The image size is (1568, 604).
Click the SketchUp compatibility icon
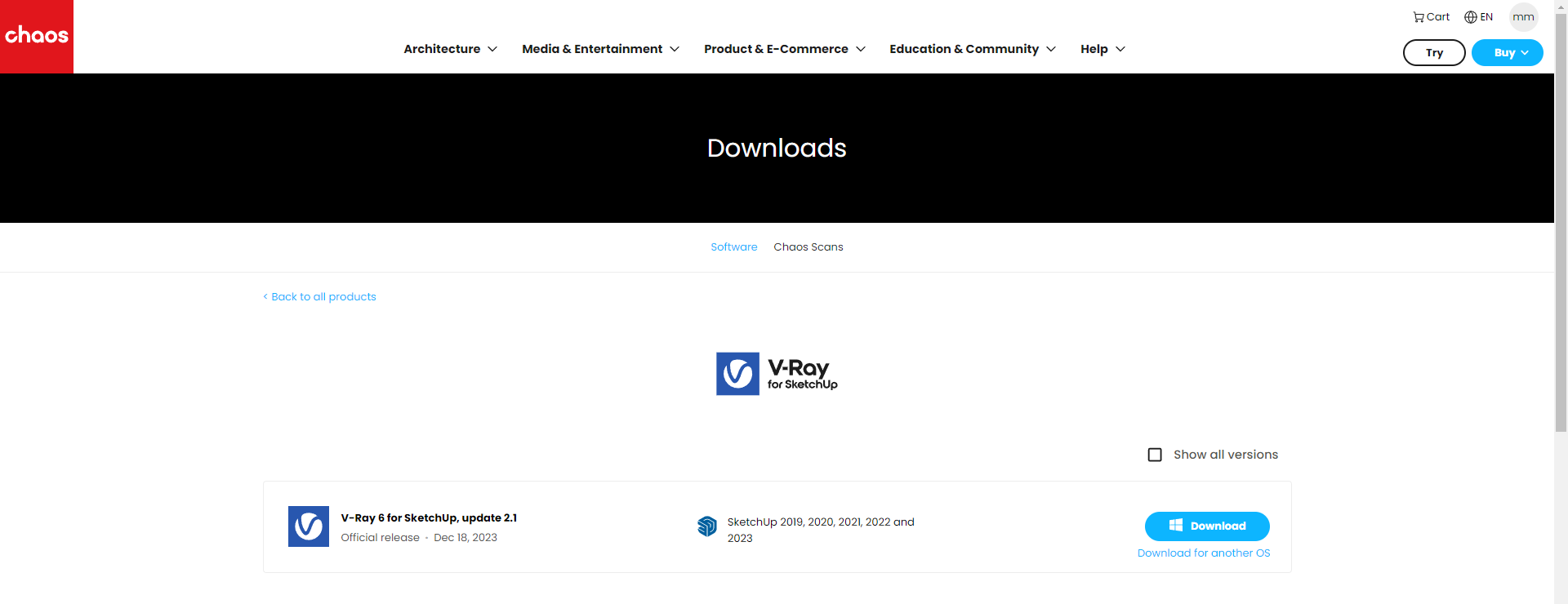coord(707,526)
